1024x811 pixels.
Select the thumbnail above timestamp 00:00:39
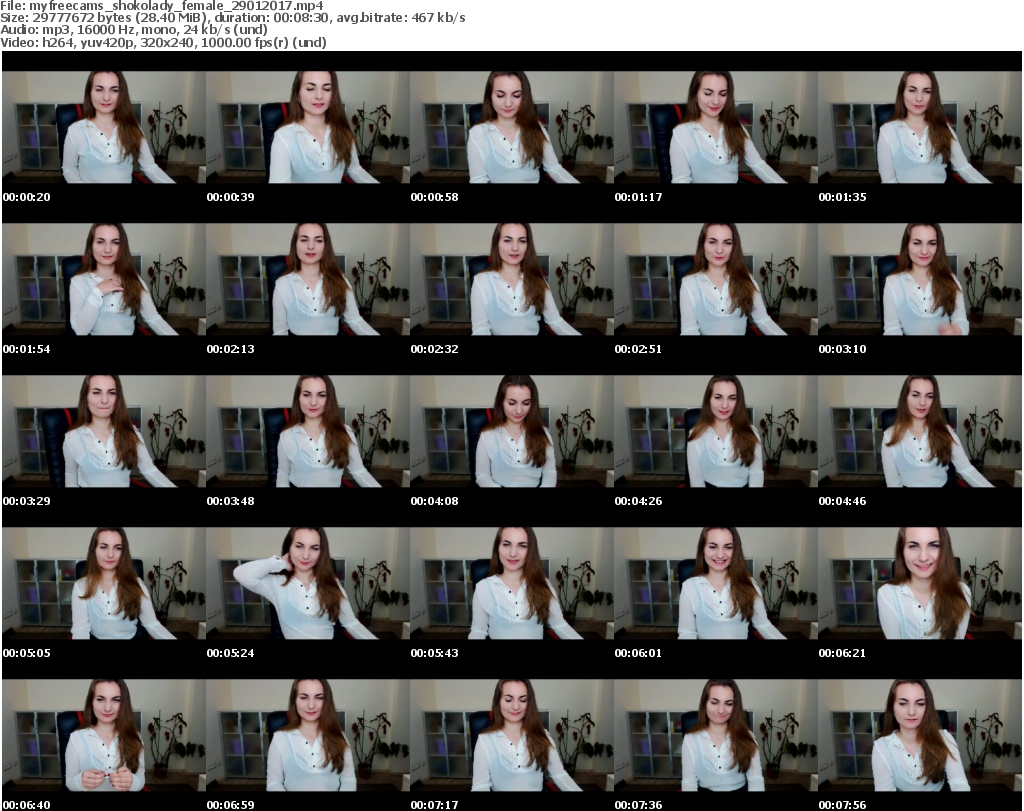[308, 127]
